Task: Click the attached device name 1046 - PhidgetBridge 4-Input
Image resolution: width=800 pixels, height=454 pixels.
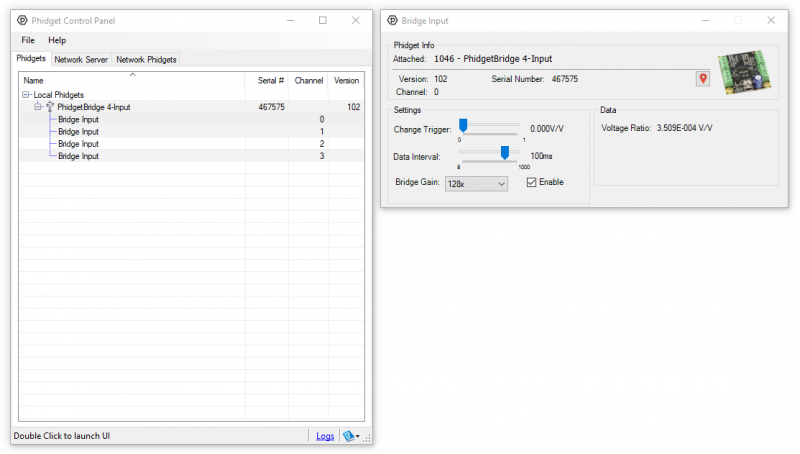Action: [x=493, y=59]
